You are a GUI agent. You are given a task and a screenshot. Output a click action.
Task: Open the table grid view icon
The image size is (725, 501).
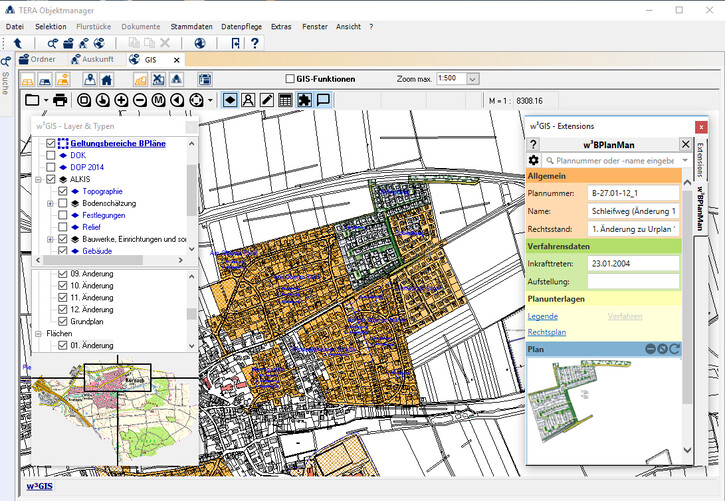coord(285,100)
